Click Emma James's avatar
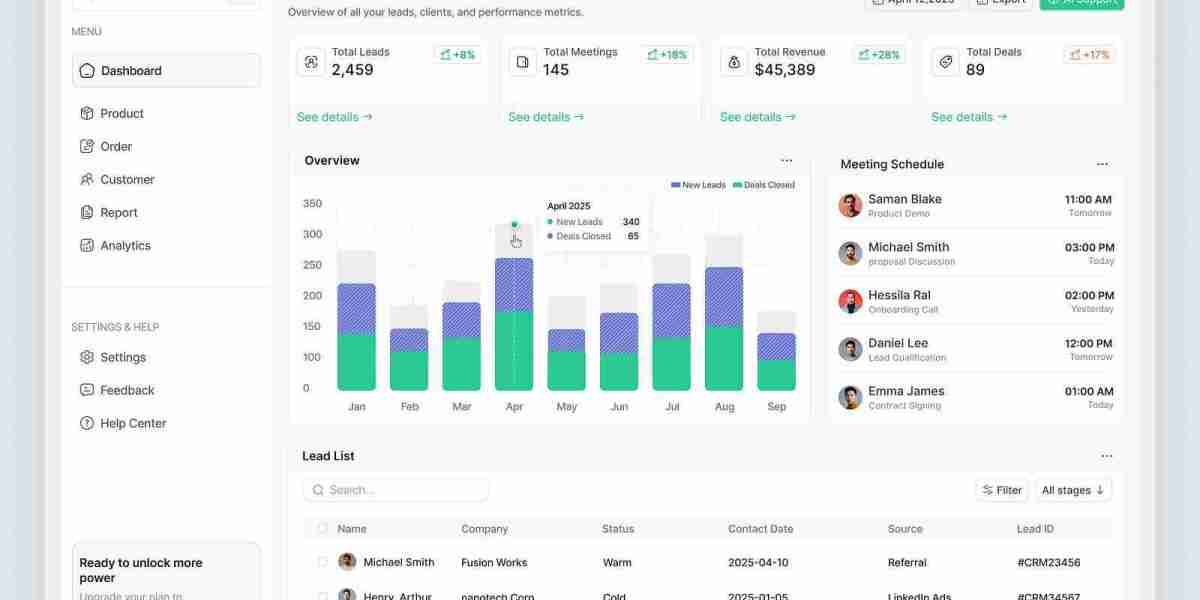This screenshot has height=600, width=1200. [850, 397]
